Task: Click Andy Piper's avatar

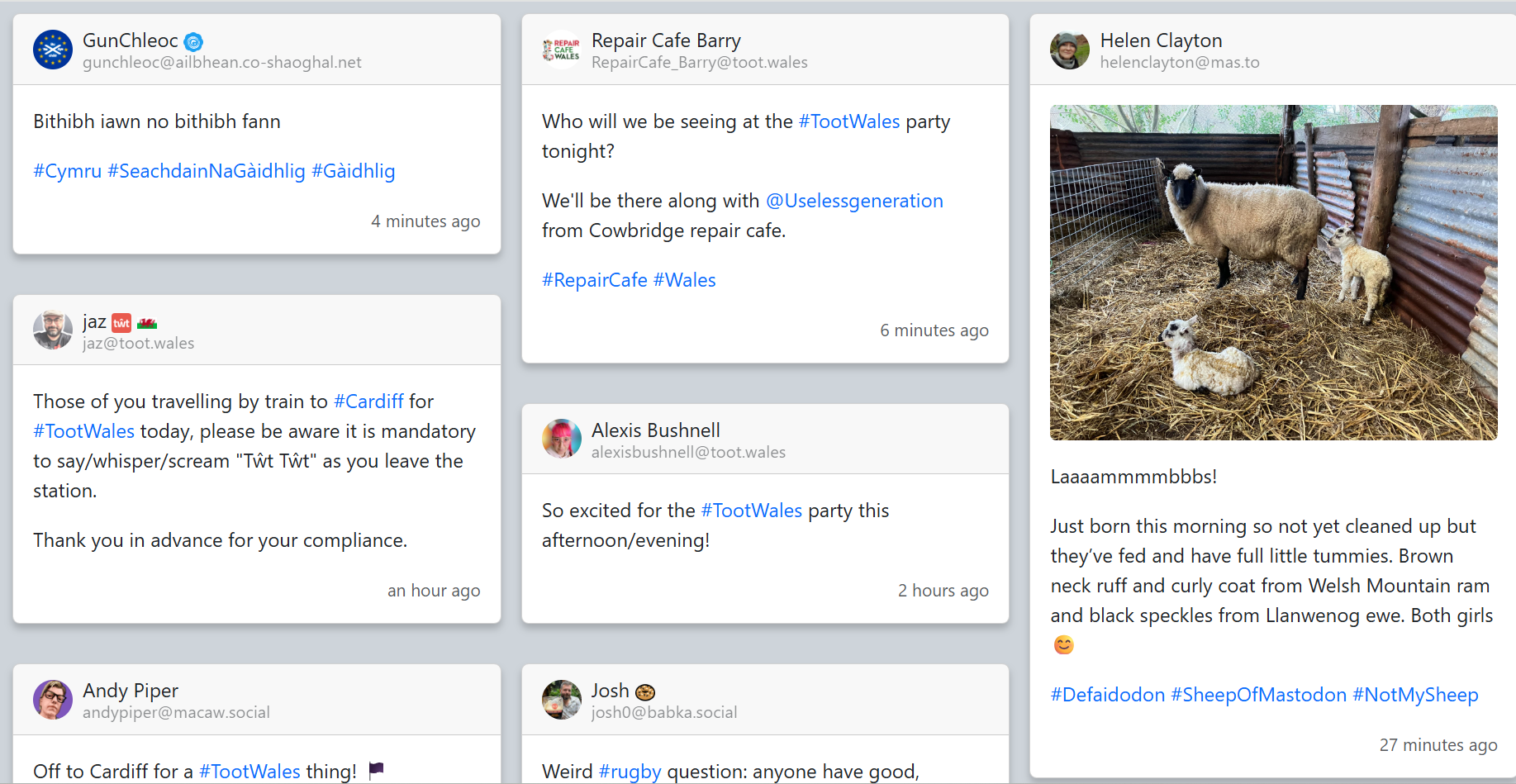Action: pyautogui.click(x=53, y=700)
